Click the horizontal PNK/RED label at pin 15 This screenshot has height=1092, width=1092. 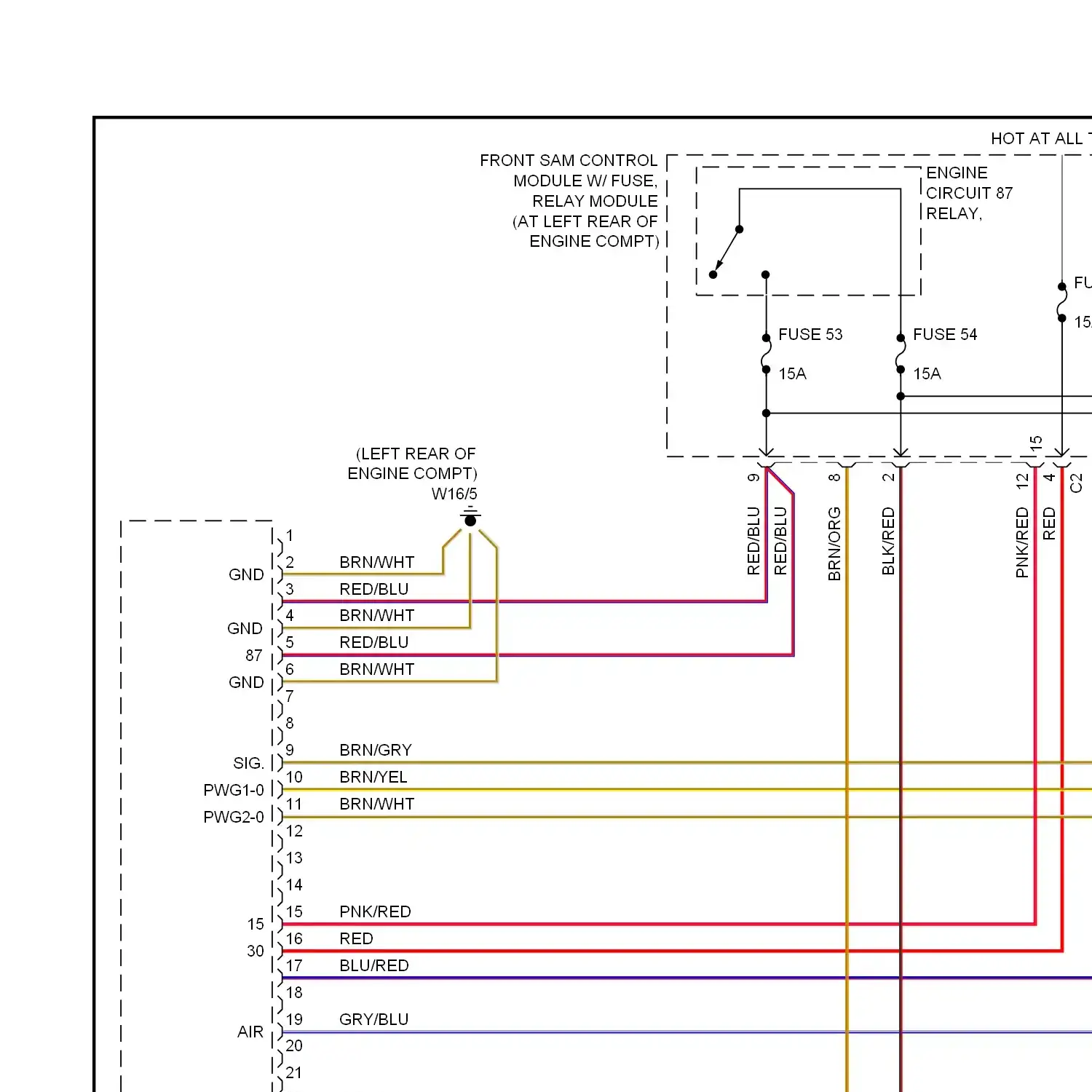[x=375, y=911]
